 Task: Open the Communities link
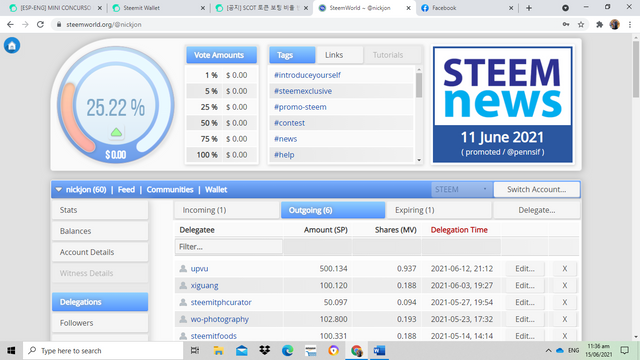tap(170, 189)
